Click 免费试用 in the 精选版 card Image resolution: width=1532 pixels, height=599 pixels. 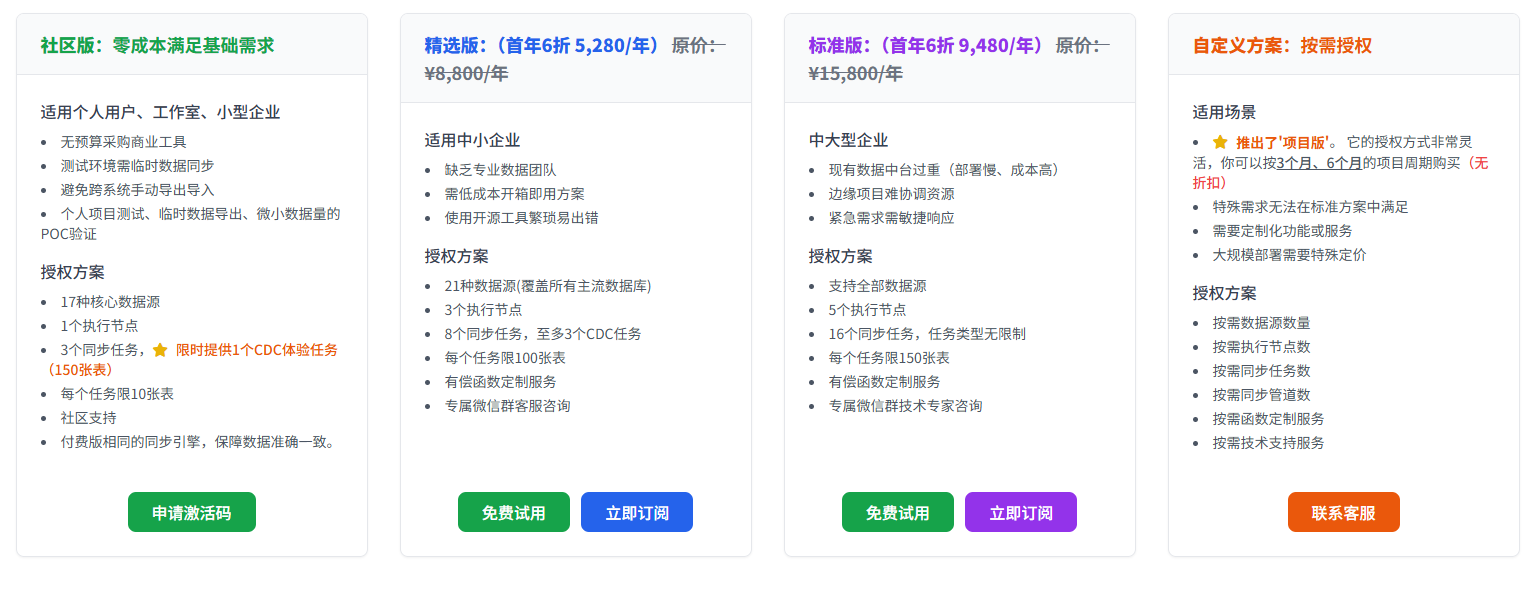[513, 511]
